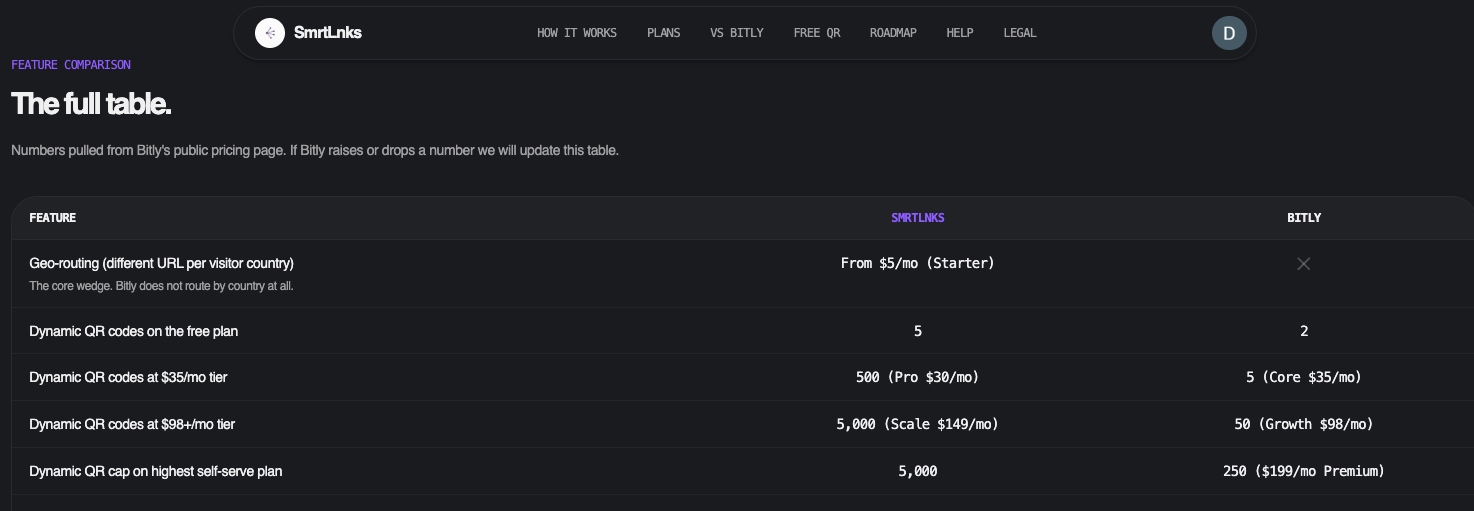Click the 'From $5/mo (Starter)' cell

[918, 264]
